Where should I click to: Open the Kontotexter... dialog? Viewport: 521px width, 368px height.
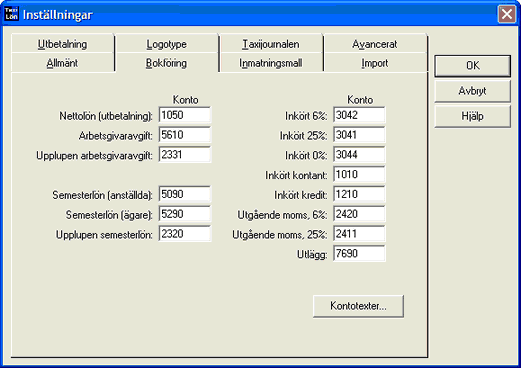tap(358, 306)
